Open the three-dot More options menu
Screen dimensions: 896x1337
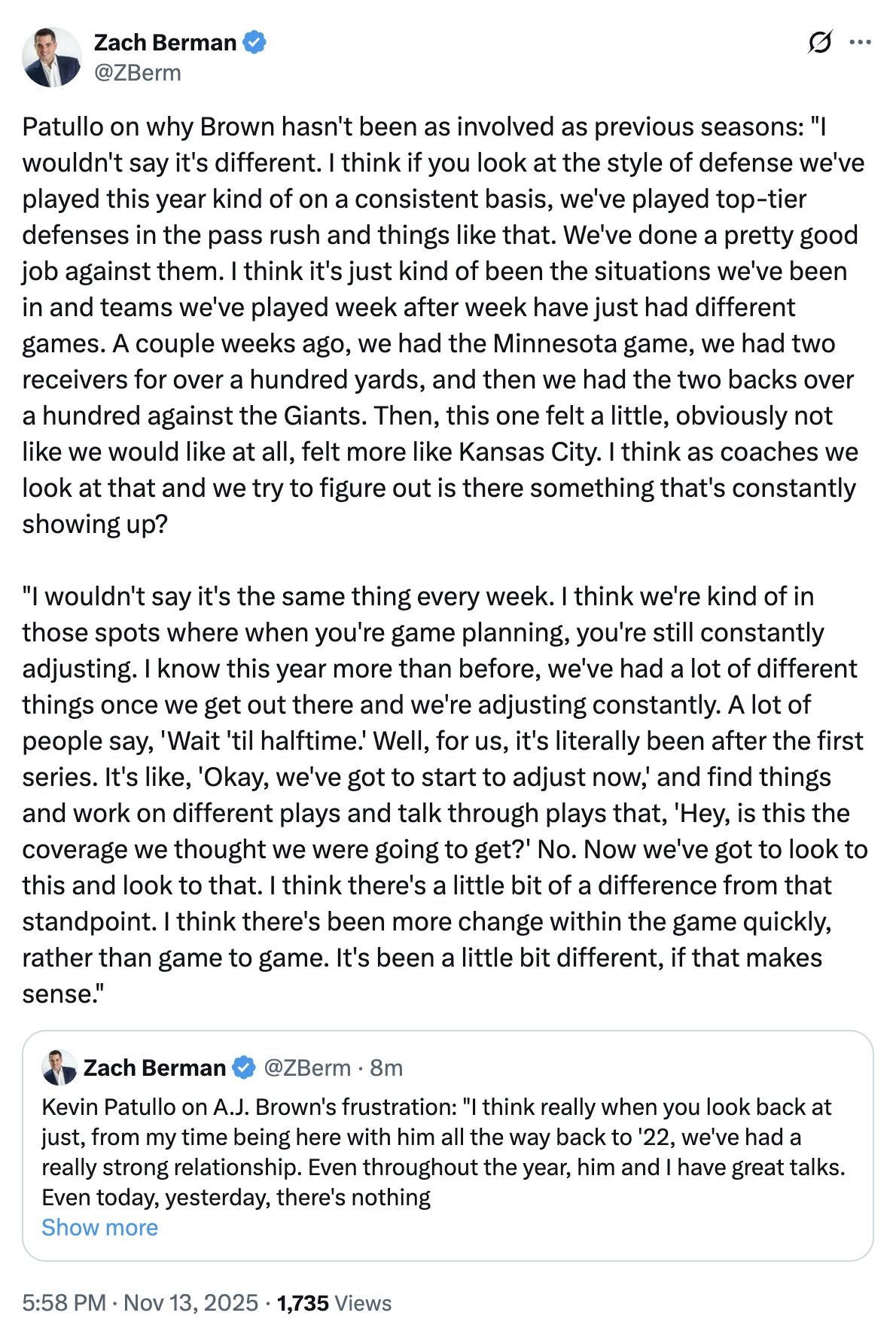pyautogui.click(x=860, y=42)
